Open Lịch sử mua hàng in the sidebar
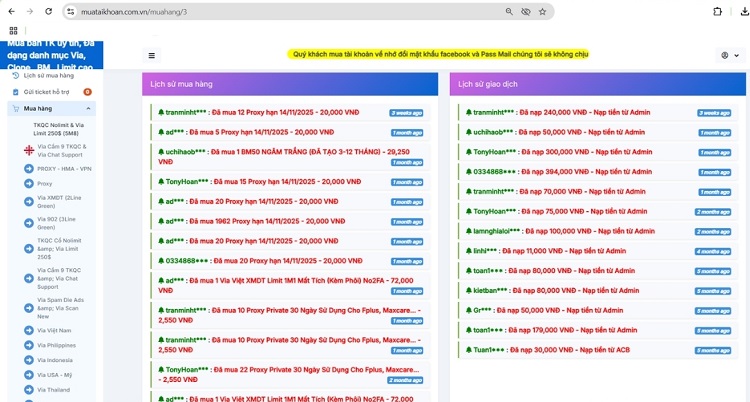 click(x=49, y=76)
